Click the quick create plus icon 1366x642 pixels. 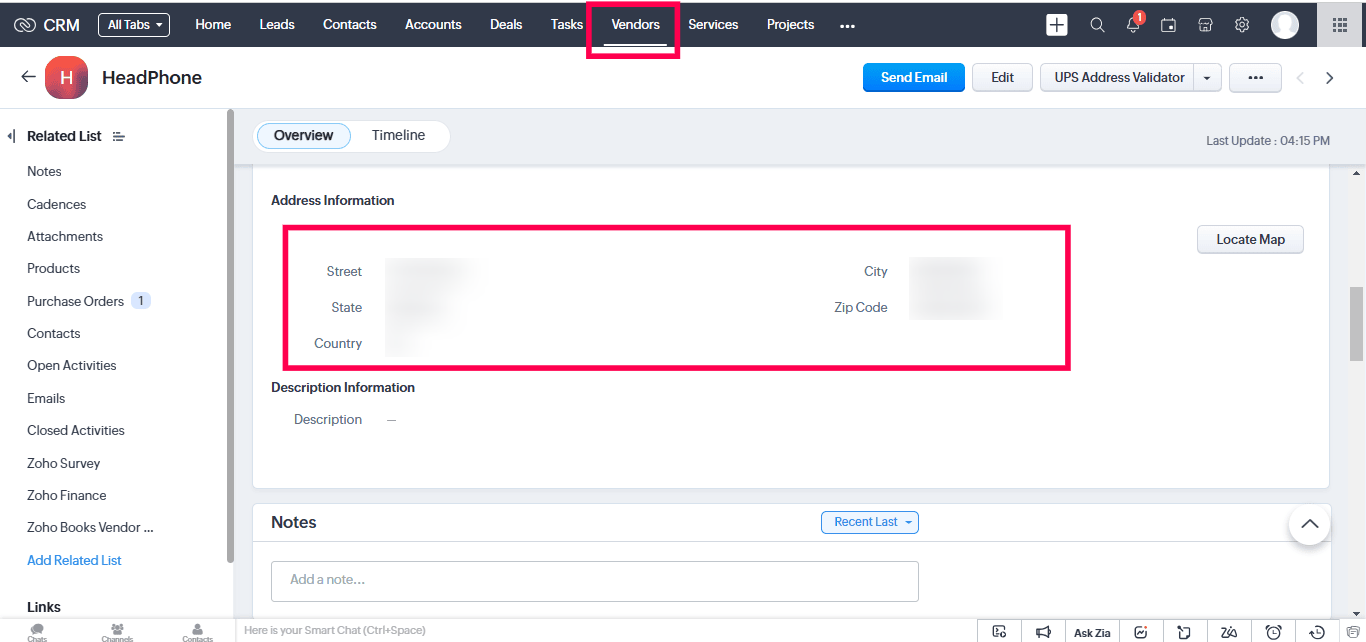pos(1057,25)
